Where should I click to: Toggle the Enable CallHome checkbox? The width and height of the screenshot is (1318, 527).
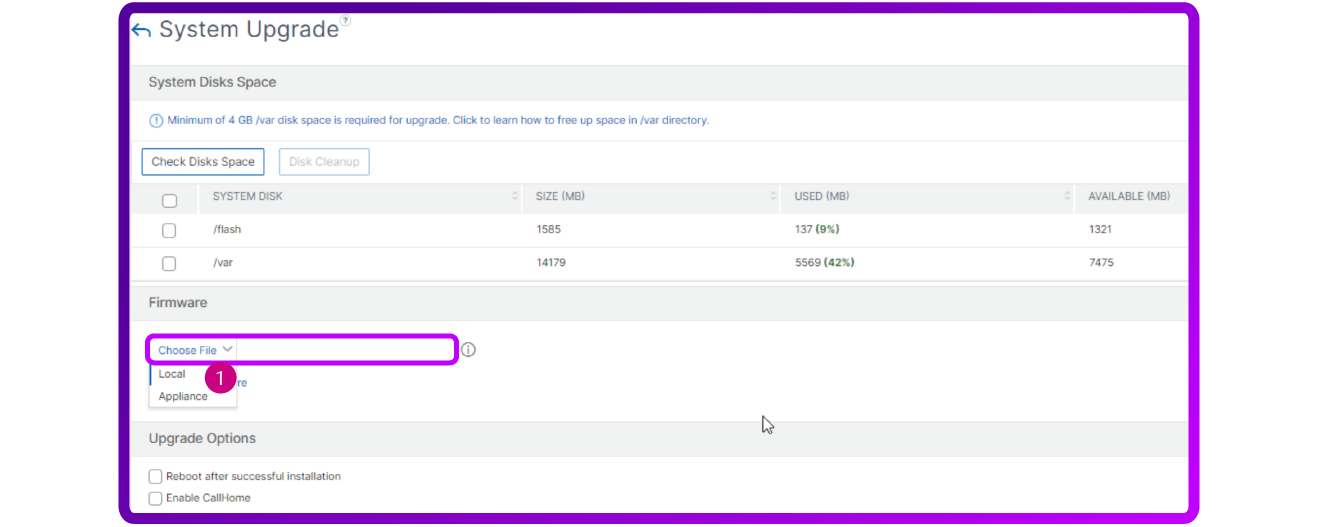click(x=156, y=498)
